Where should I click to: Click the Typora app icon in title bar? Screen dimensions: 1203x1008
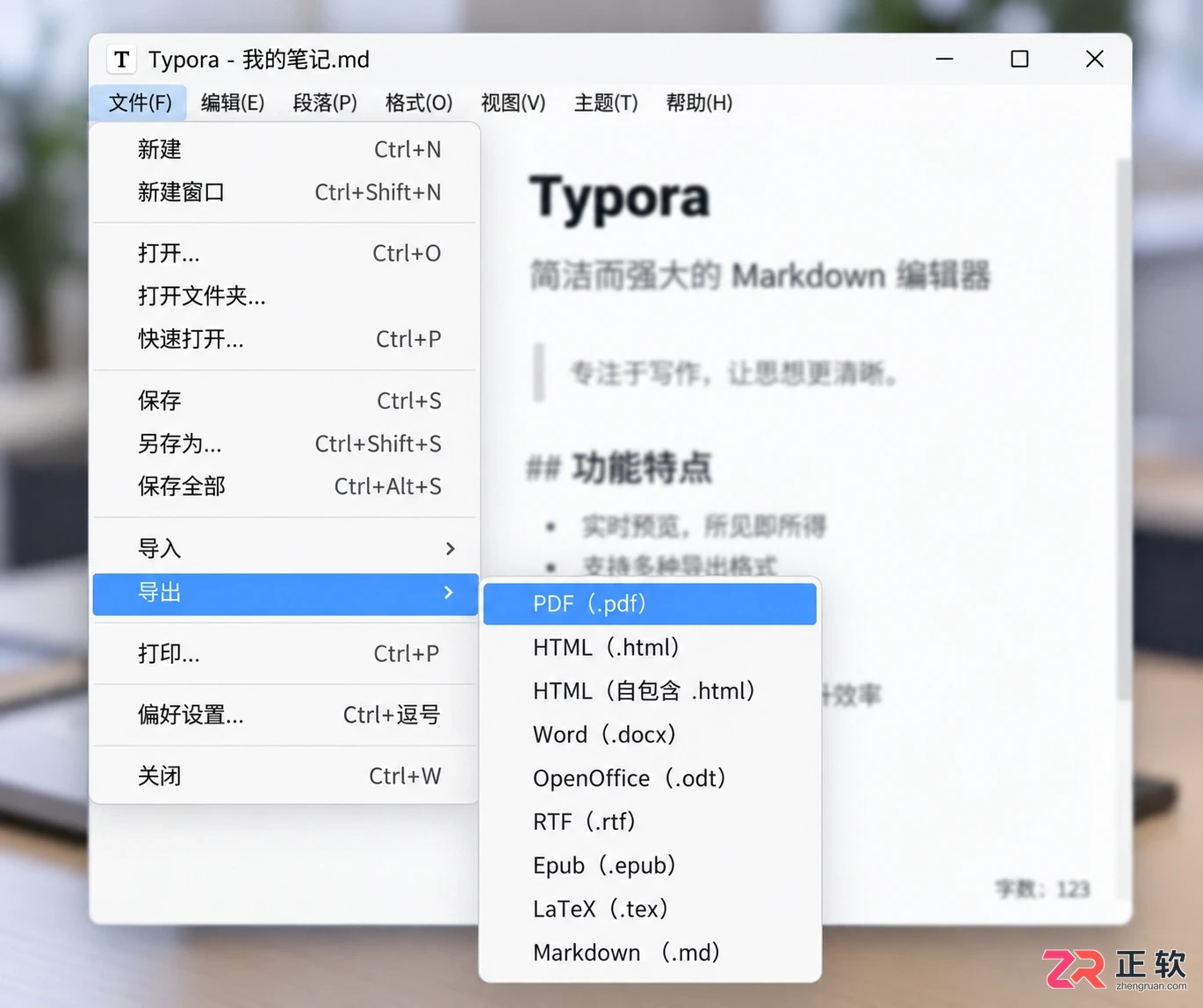pyautogui.click(x=122, y=60)
